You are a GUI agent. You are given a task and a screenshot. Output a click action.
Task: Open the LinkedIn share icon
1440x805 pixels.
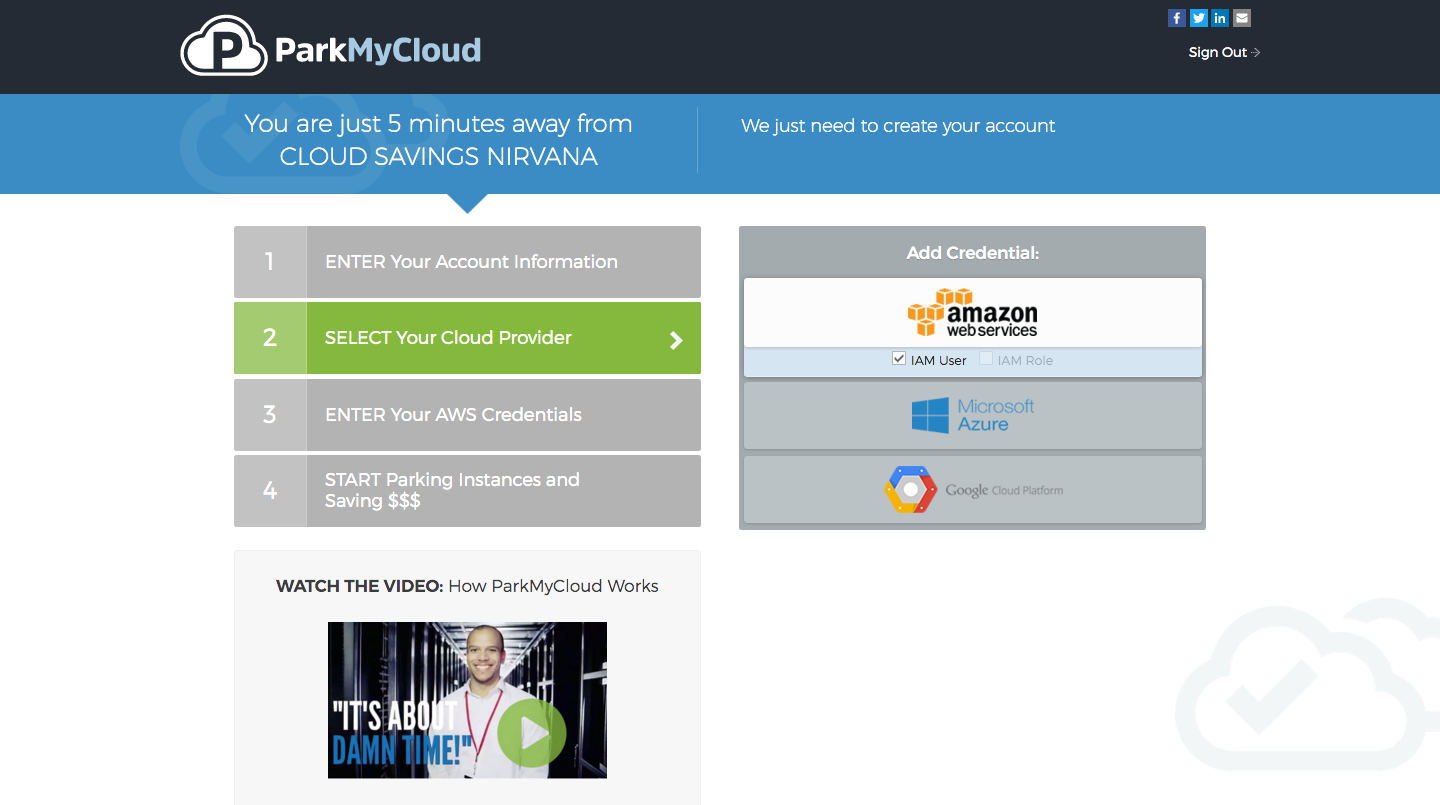(1220, 18)
